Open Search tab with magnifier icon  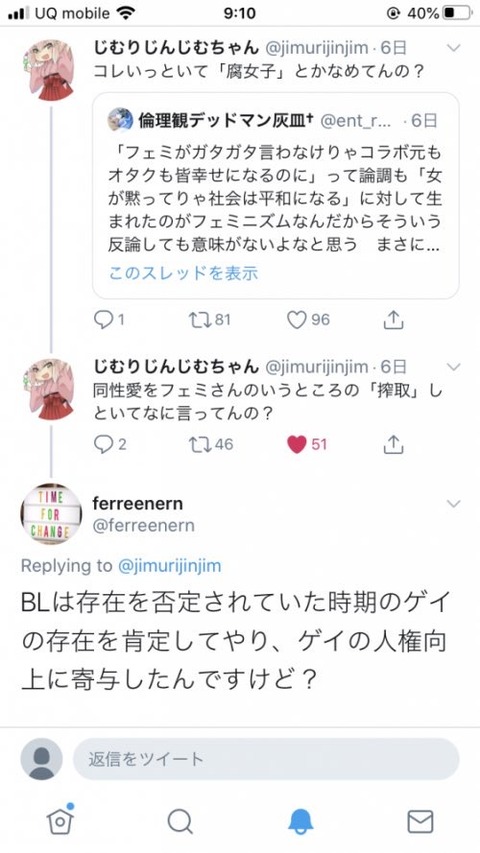coord(180,821)
